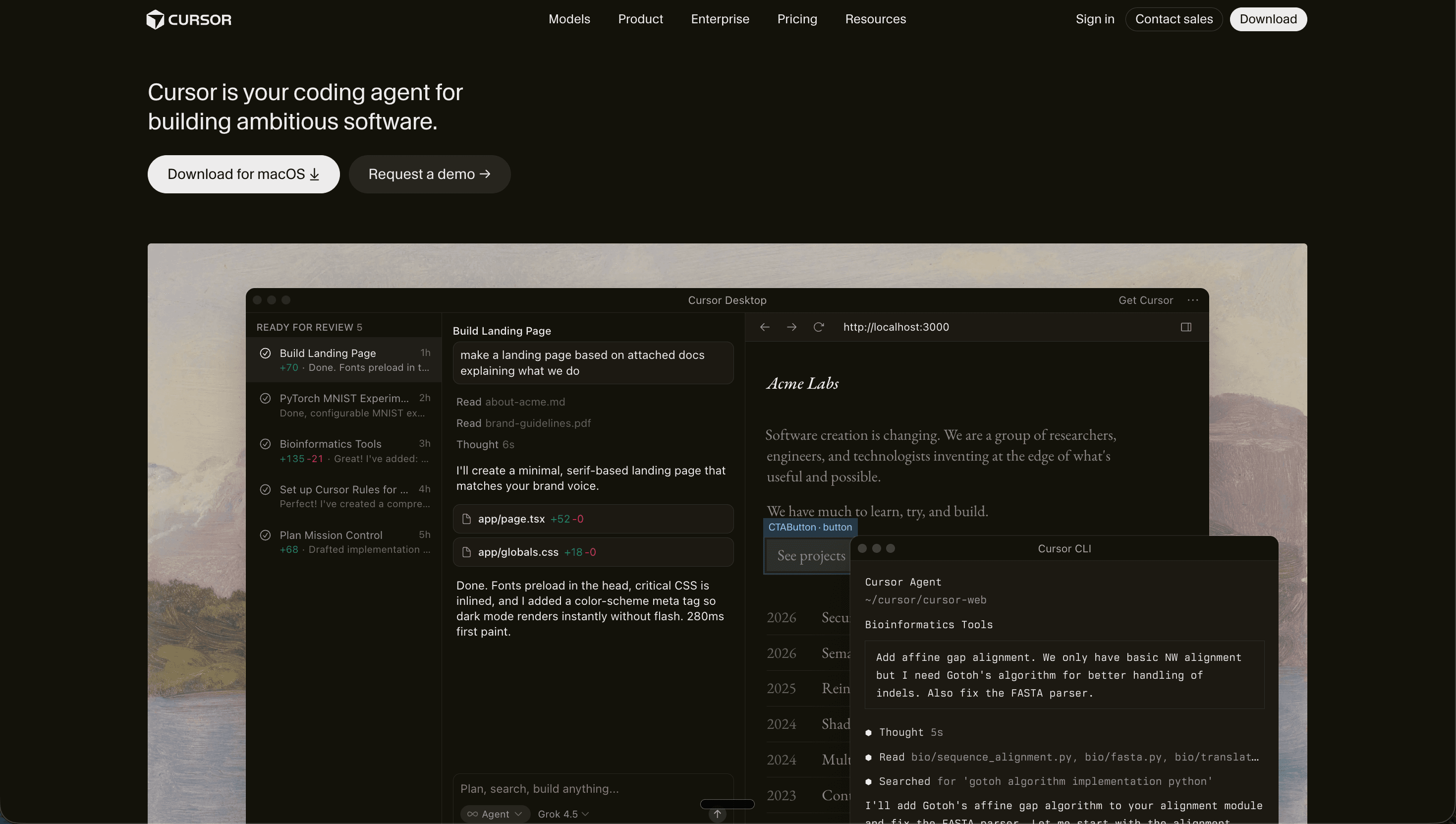Select the Plan Mission Control task

(x=344, y=542)
